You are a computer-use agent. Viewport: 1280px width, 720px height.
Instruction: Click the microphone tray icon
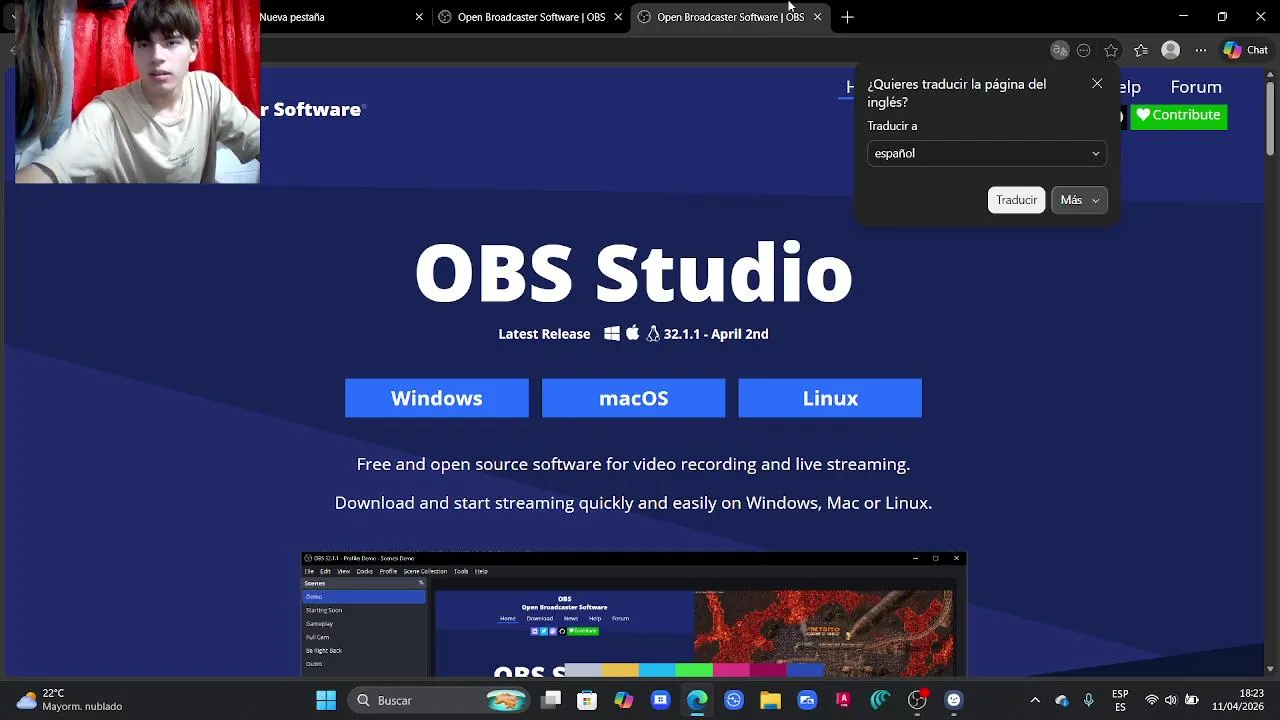1089,700
